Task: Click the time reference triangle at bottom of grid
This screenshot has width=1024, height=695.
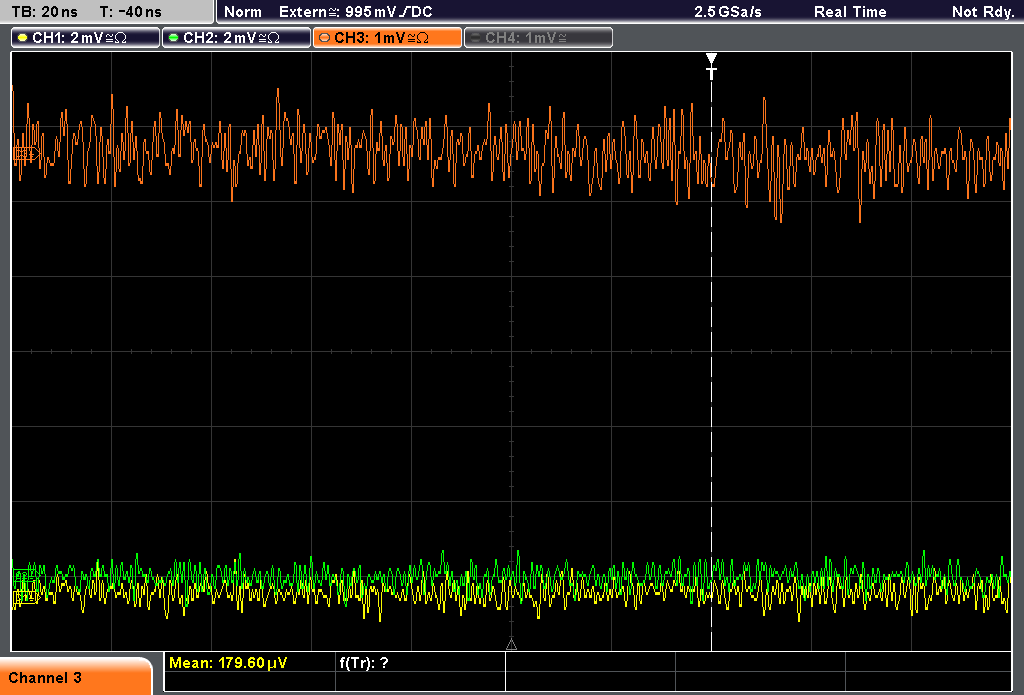Action: coord(511,644)
